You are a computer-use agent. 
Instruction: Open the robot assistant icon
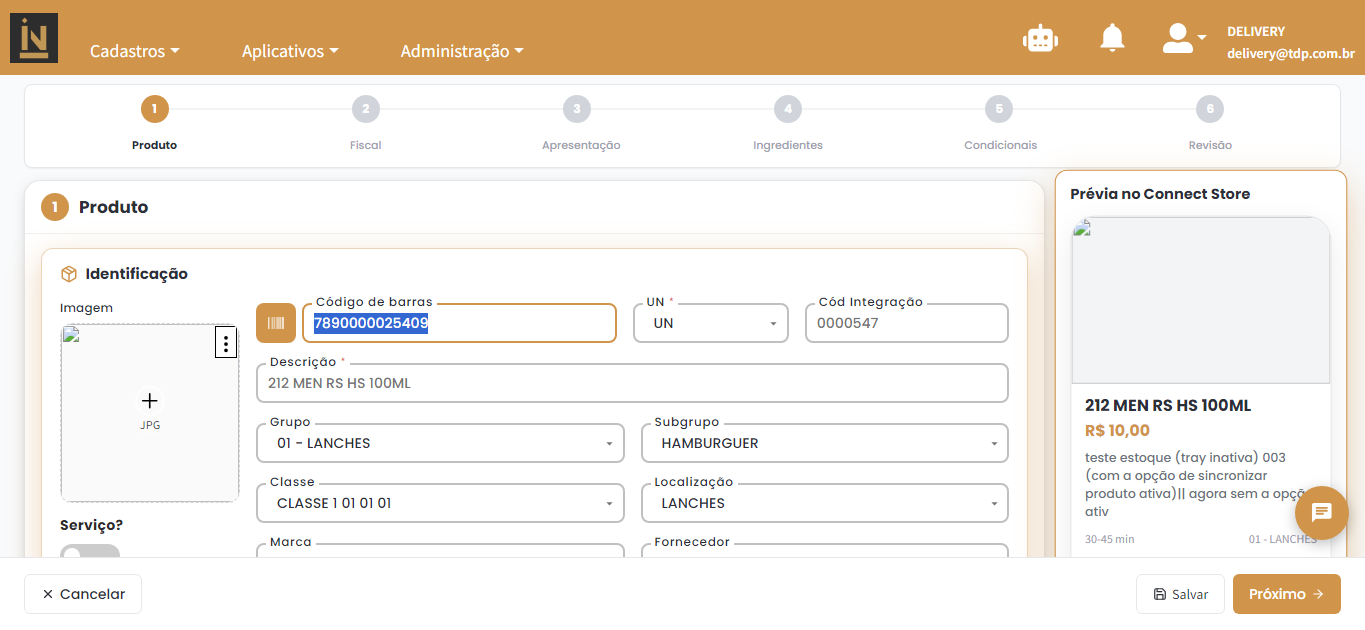pyautogui.click(x=1040, y=38)
